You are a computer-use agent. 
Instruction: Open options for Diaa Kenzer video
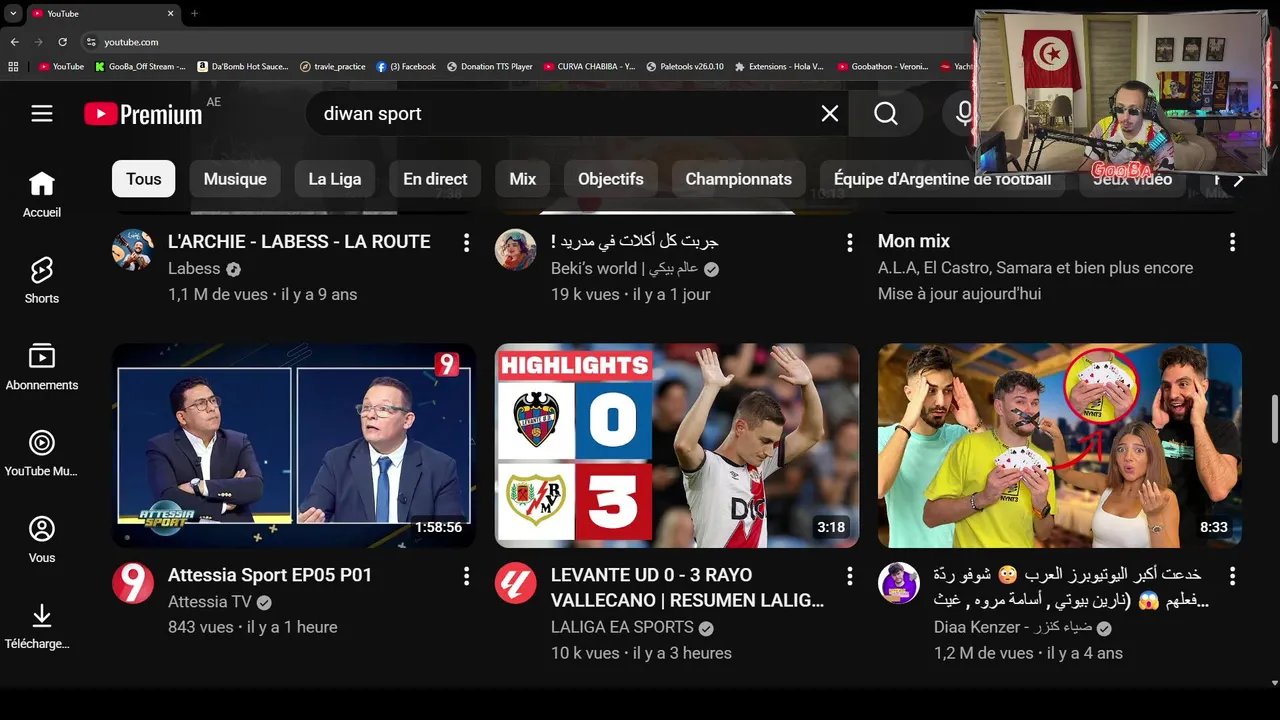pyautogui.click(x=1232, y=576)
